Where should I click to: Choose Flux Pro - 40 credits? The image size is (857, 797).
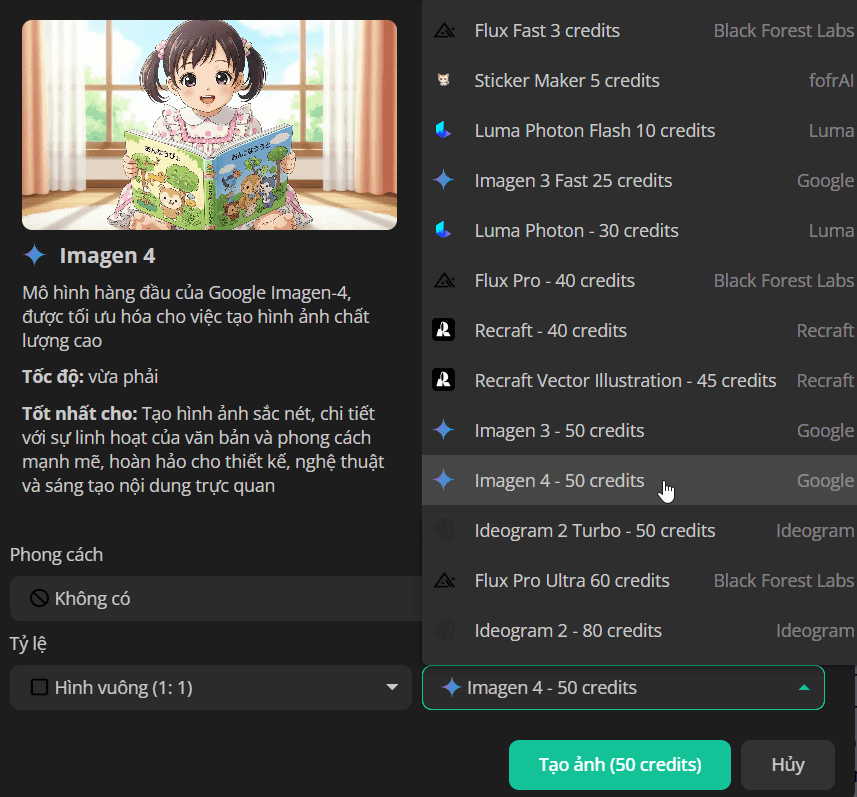[639, 280]
